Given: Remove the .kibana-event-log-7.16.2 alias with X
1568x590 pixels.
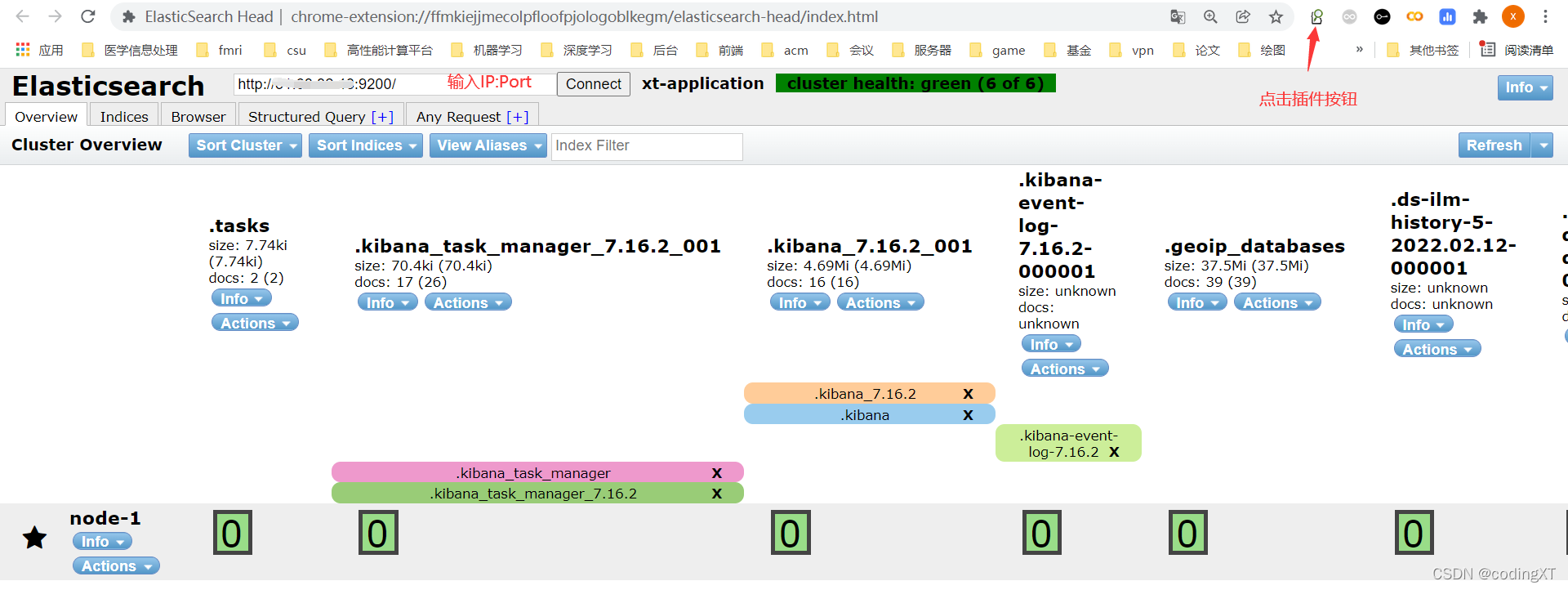Looking at the screenshot, I should [1114, 452].
